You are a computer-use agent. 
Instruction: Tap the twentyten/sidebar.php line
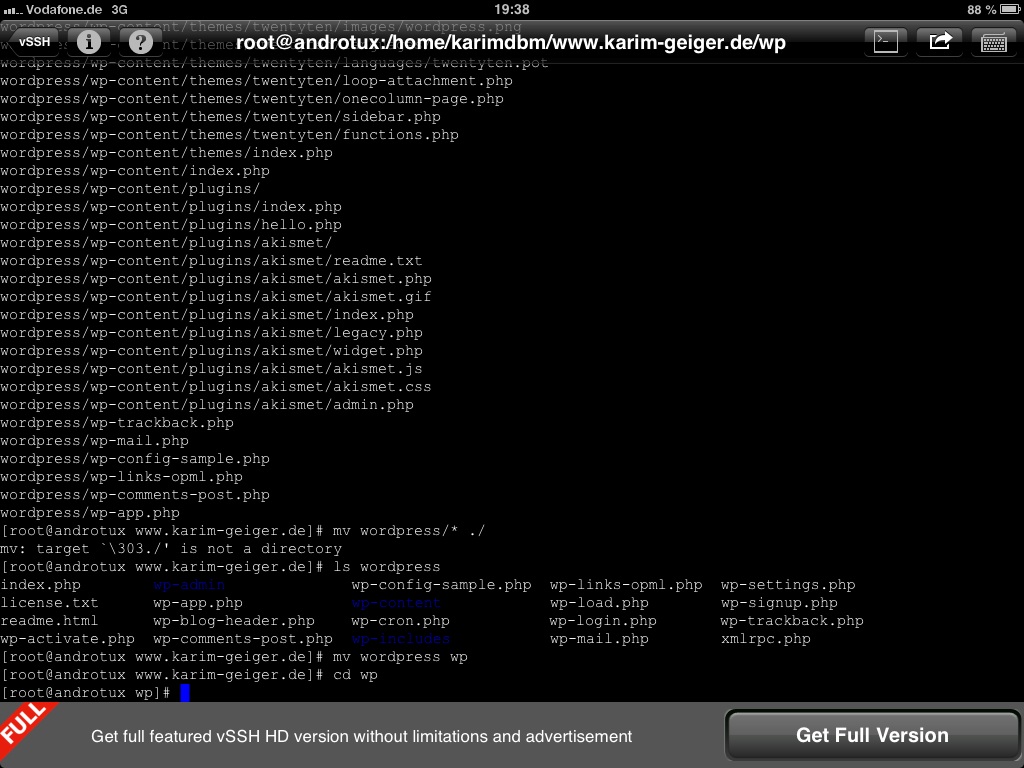point(220,117)
